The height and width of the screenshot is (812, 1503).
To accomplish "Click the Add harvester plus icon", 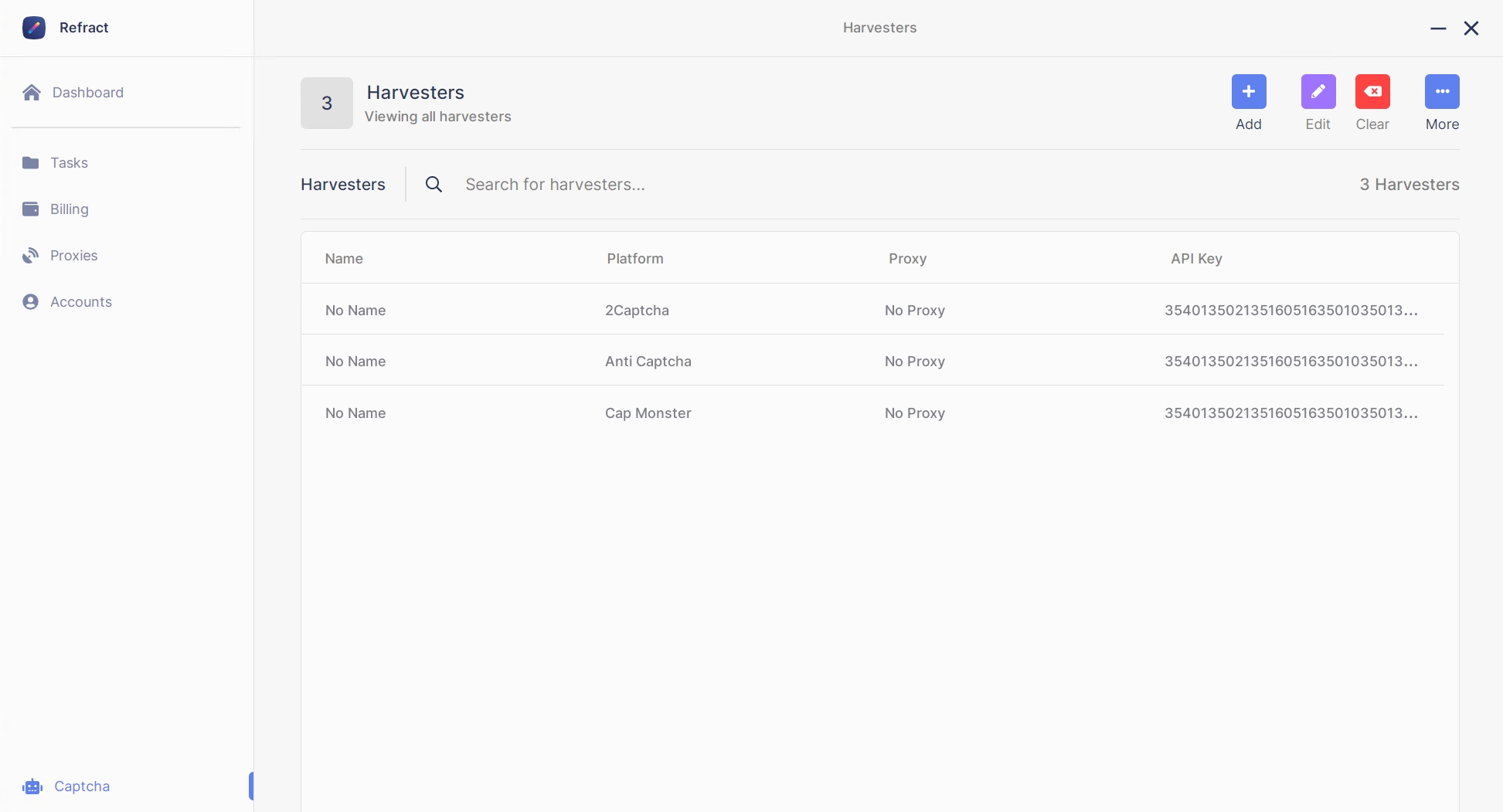I will tap(1248, 92).
